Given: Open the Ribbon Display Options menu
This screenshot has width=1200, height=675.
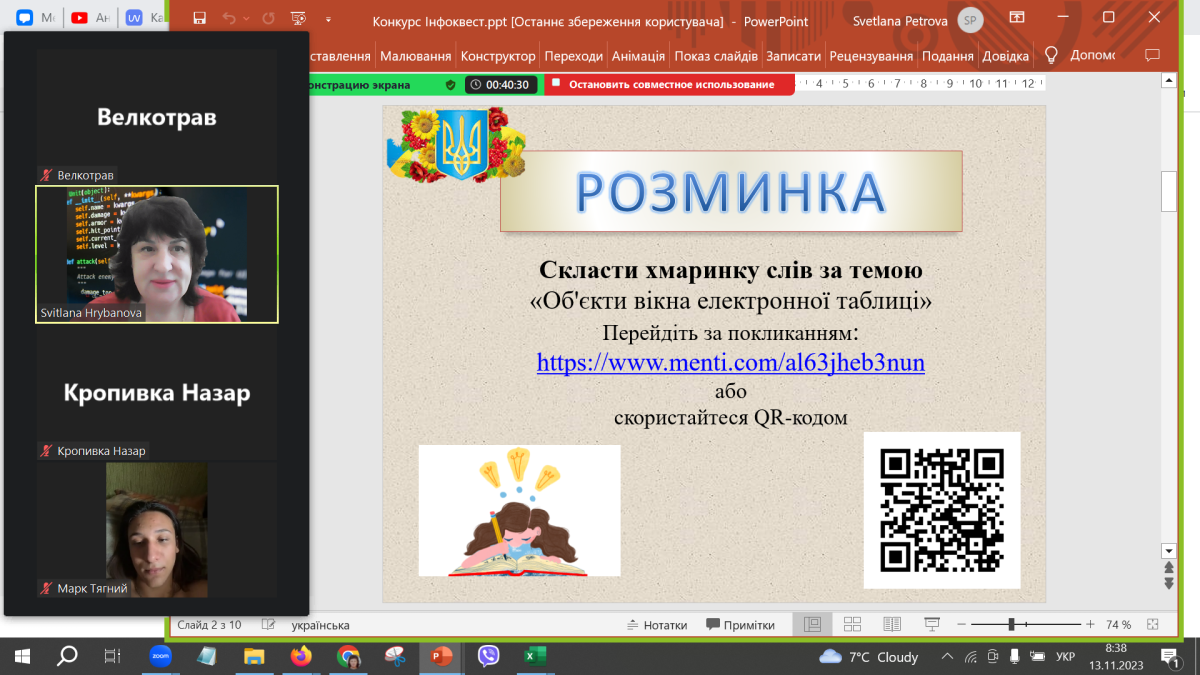Looking at the screenshot, I should [x=1017, y=18].
